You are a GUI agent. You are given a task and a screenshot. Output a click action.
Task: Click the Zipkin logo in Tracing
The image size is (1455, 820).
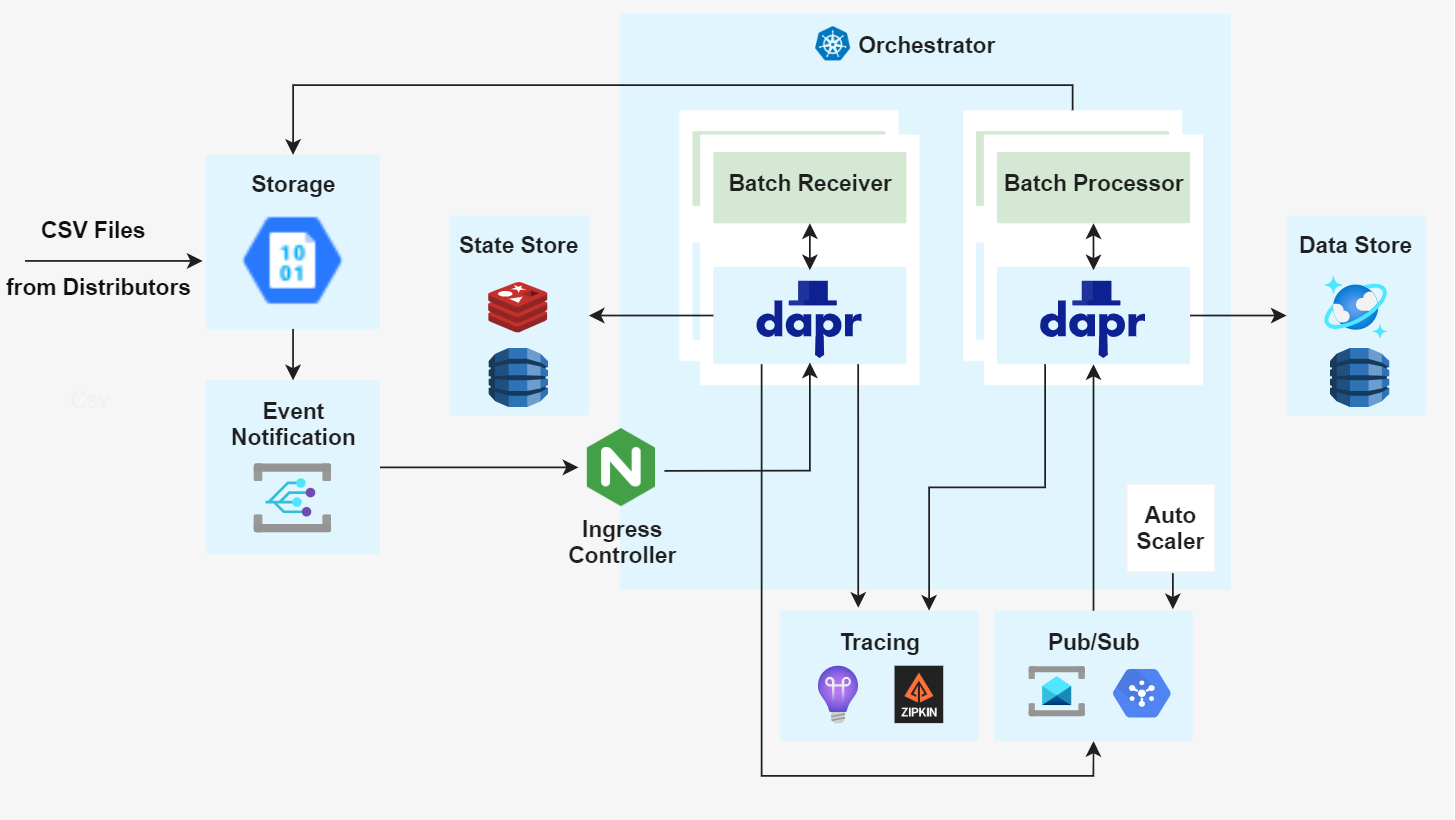tap(919, 694)
